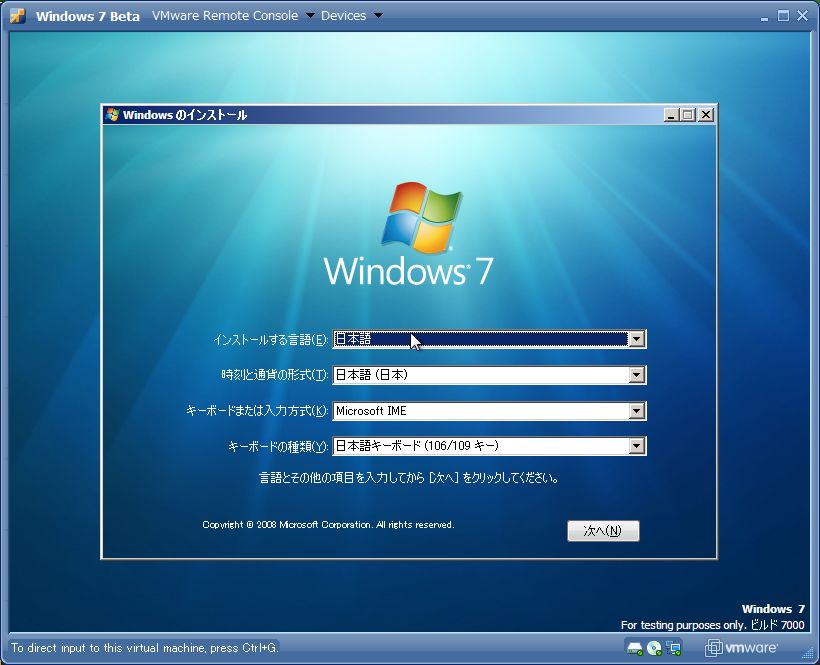Viewport: 820px width, 665px height.
Task: Click the Copyright 2008 Microsoft Corporation text
Action: tap(328, 524)
